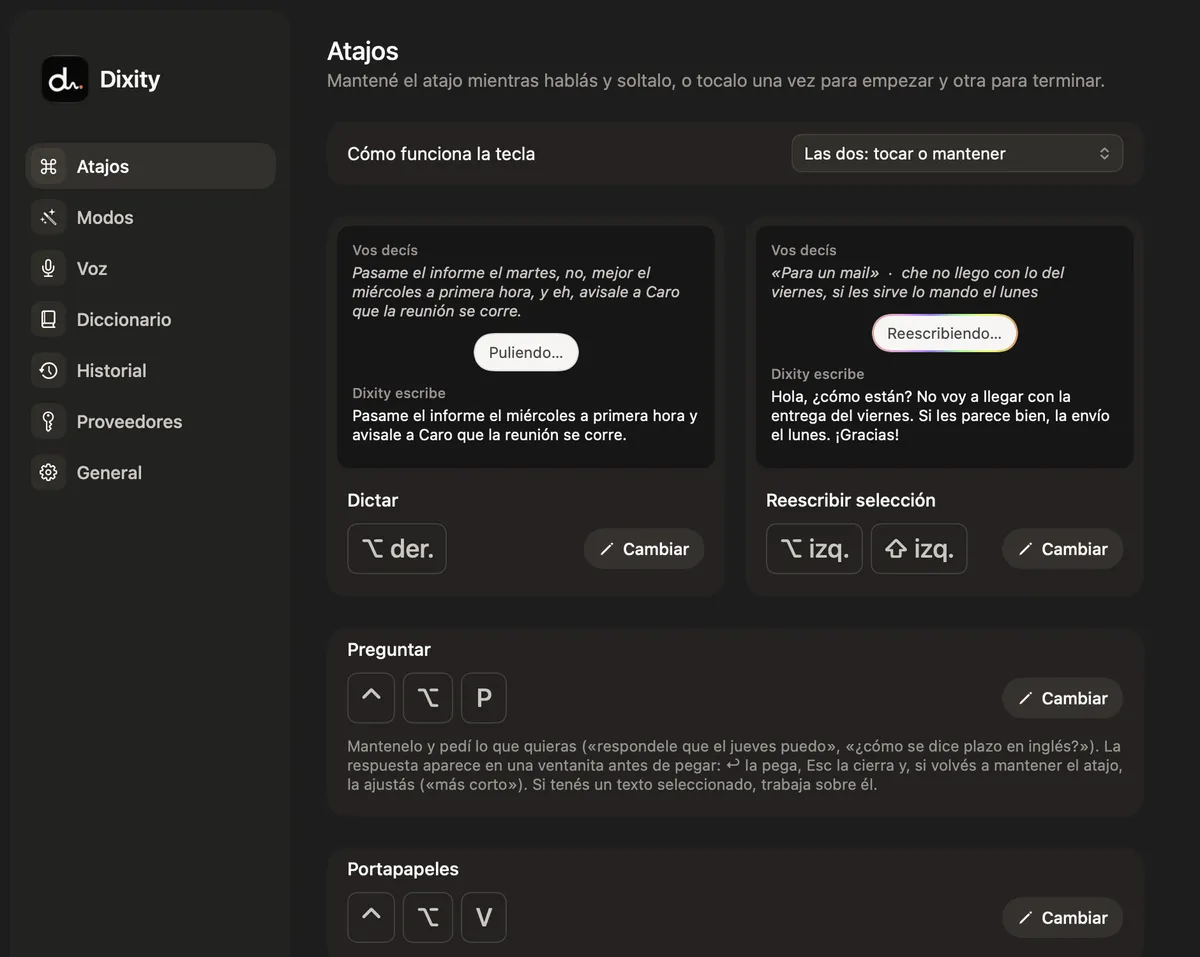Click the General gear icon
Viewport: 1200px width, 957px height.
48,473
